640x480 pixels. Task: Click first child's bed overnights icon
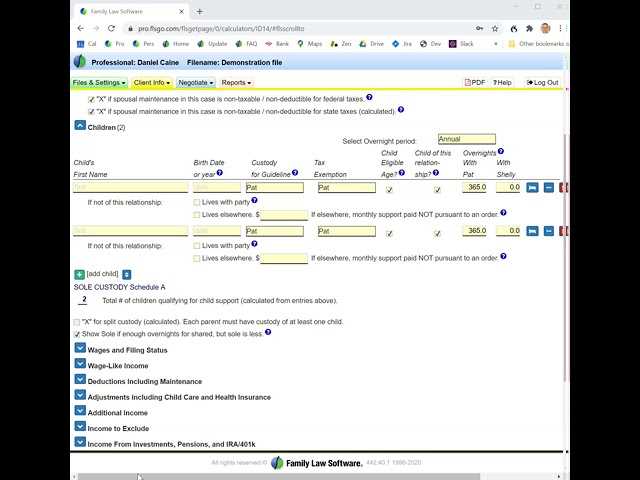tap(532, 187)
